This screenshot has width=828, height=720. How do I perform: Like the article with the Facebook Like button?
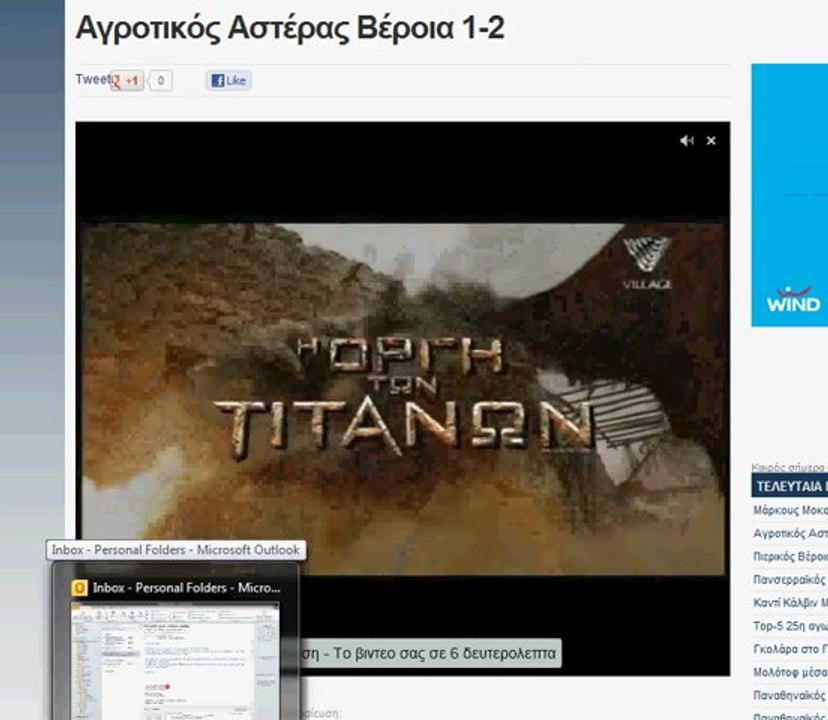(229, 80)
